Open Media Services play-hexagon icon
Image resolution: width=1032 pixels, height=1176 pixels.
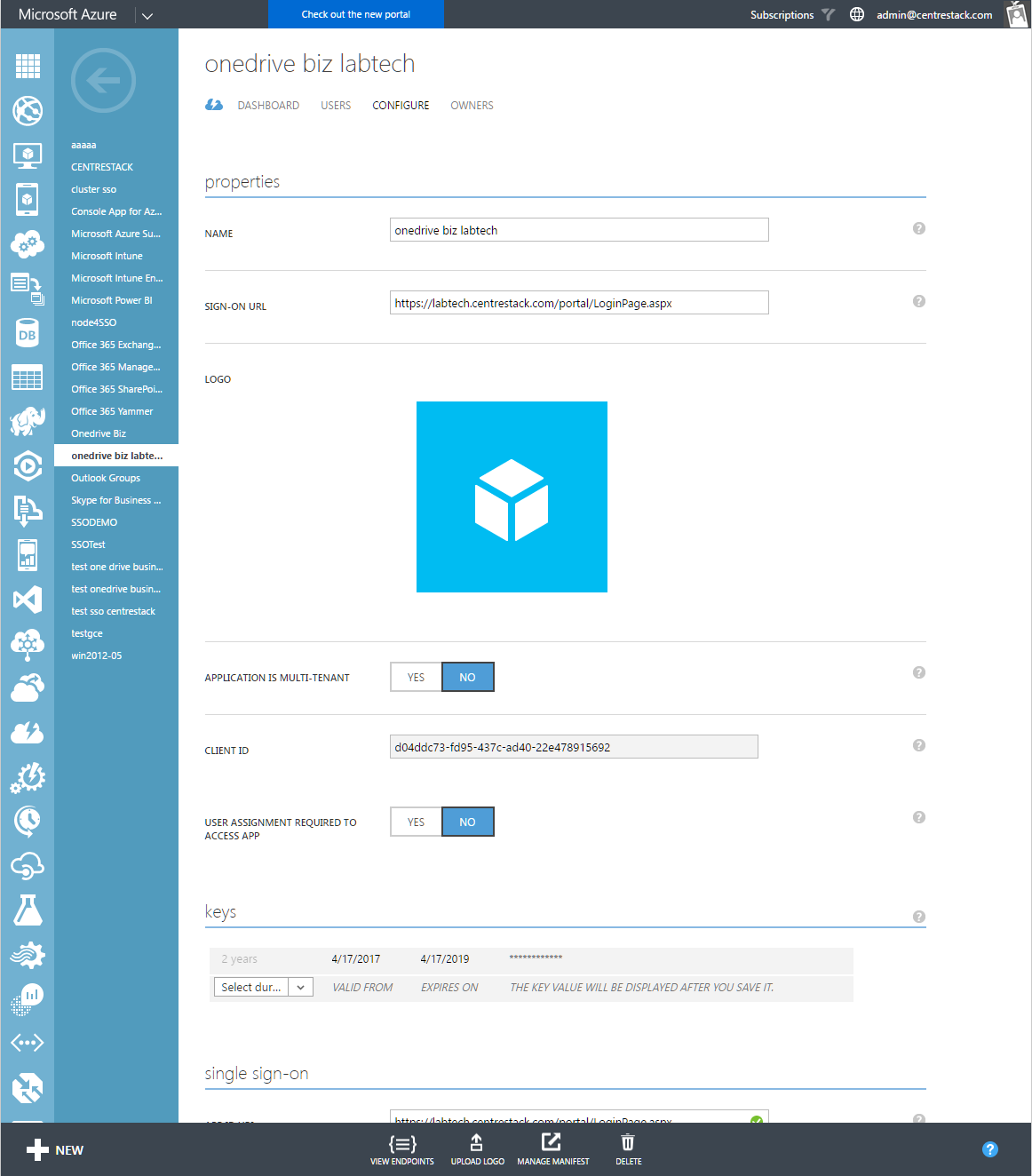pos(28,465)
